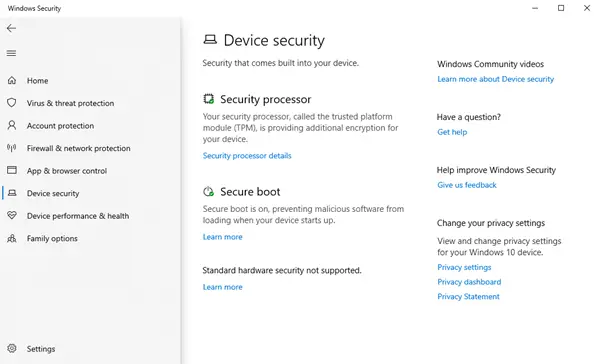Click the back arrow icon

click(x=11, y=28)
